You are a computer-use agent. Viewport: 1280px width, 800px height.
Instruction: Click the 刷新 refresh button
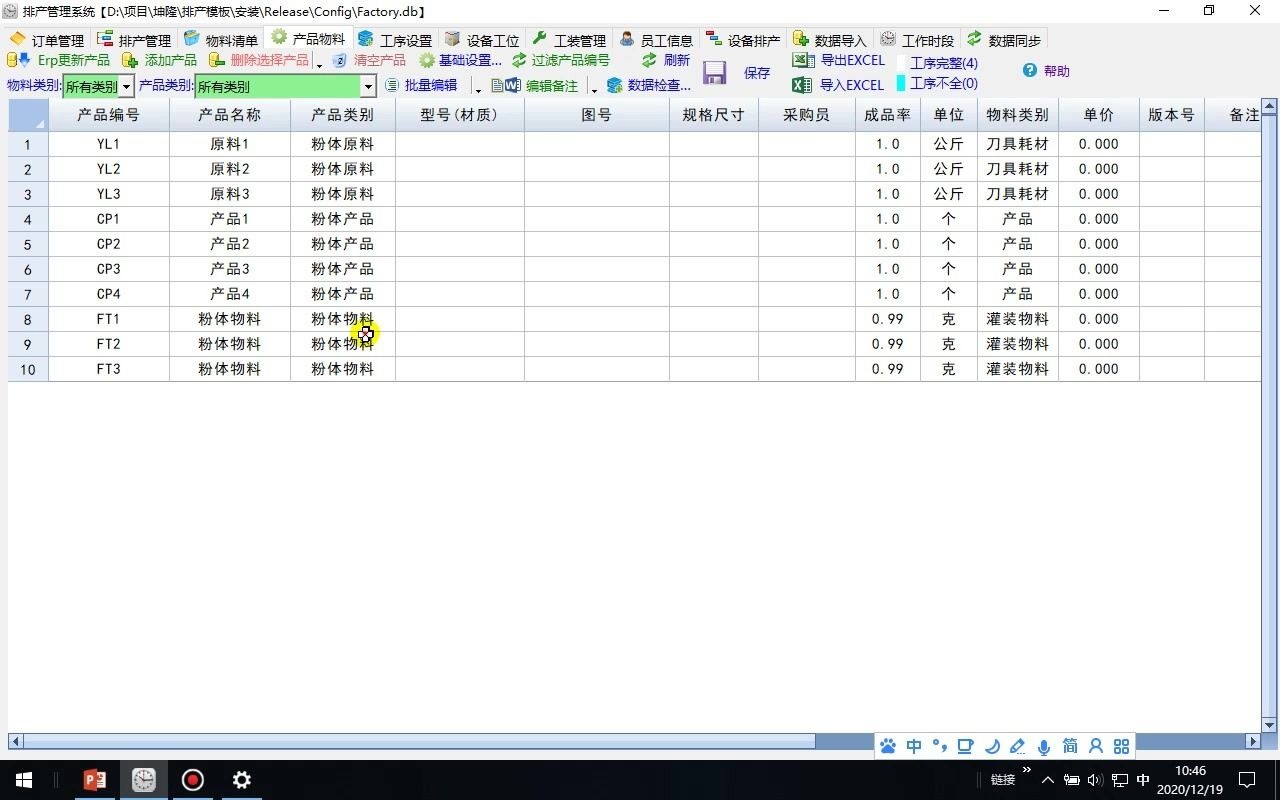pyautogui.click(x=666, y=61)
